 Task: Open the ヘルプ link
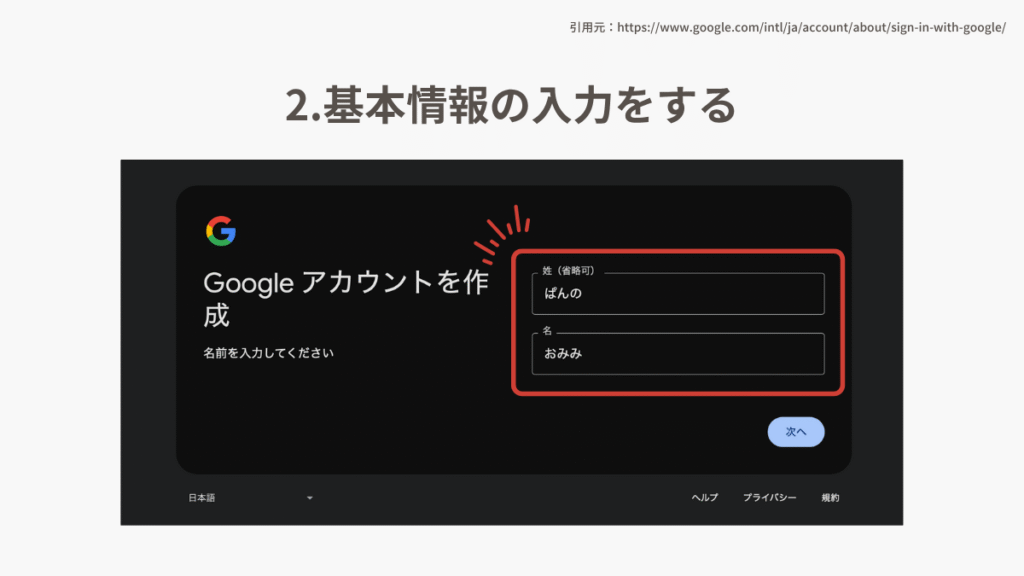(705, 498)
